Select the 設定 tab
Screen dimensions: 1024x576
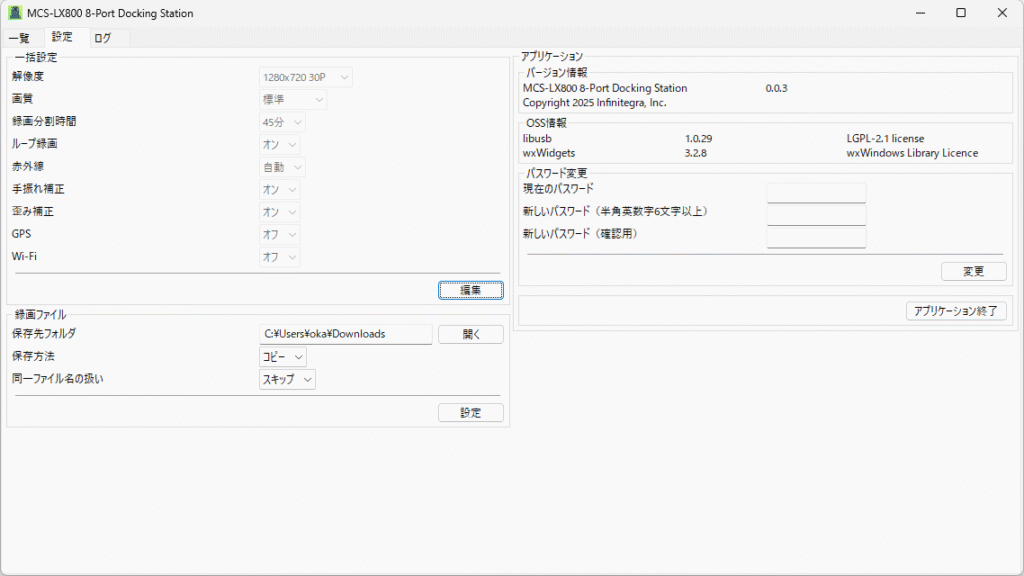coord(62,37)
